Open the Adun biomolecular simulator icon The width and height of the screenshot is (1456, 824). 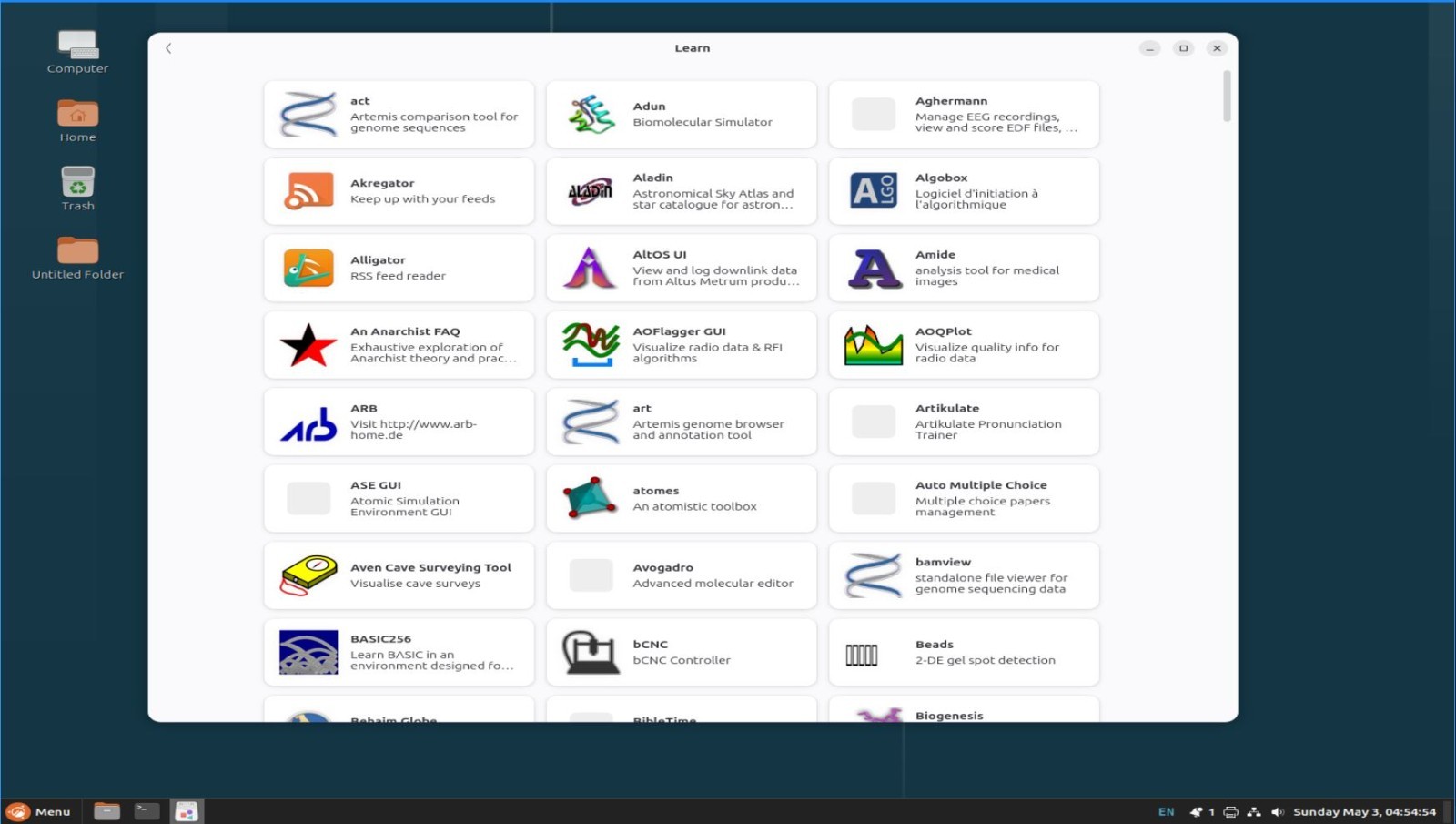(591, 115)
